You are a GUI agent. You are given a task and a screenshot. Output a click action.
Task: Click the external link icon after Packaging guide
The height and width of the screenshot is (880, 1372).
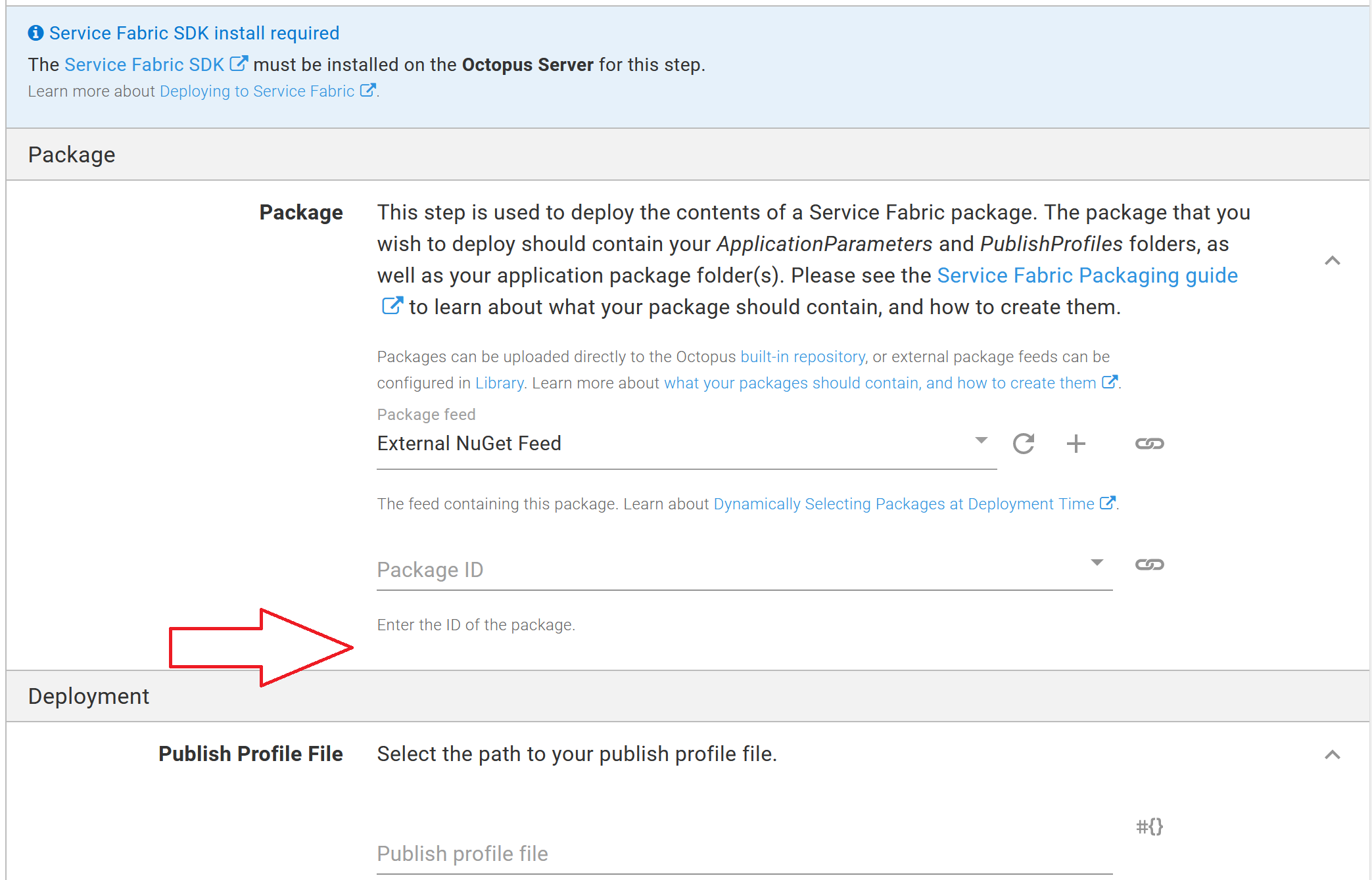coord(392,306)
